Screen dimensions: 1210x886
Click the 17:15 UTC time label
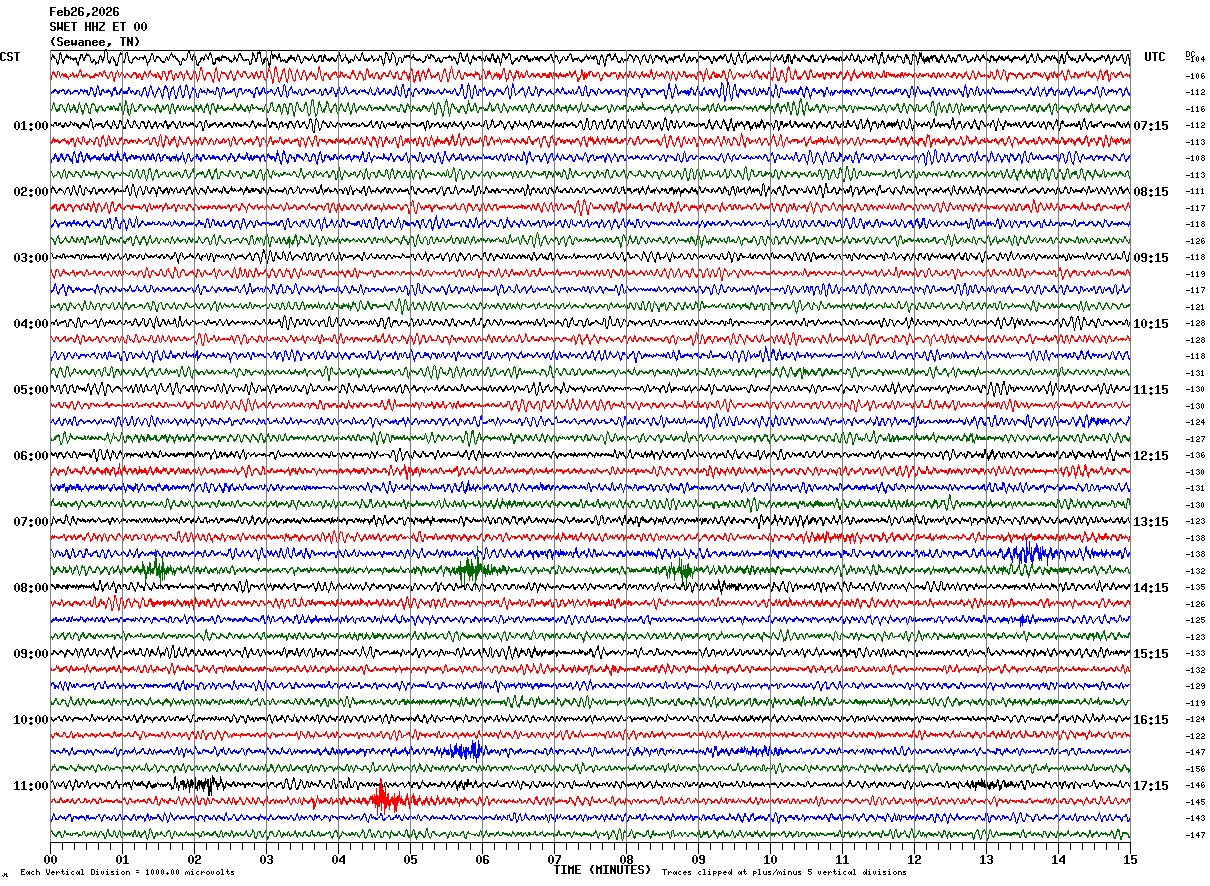point(1151,786)
